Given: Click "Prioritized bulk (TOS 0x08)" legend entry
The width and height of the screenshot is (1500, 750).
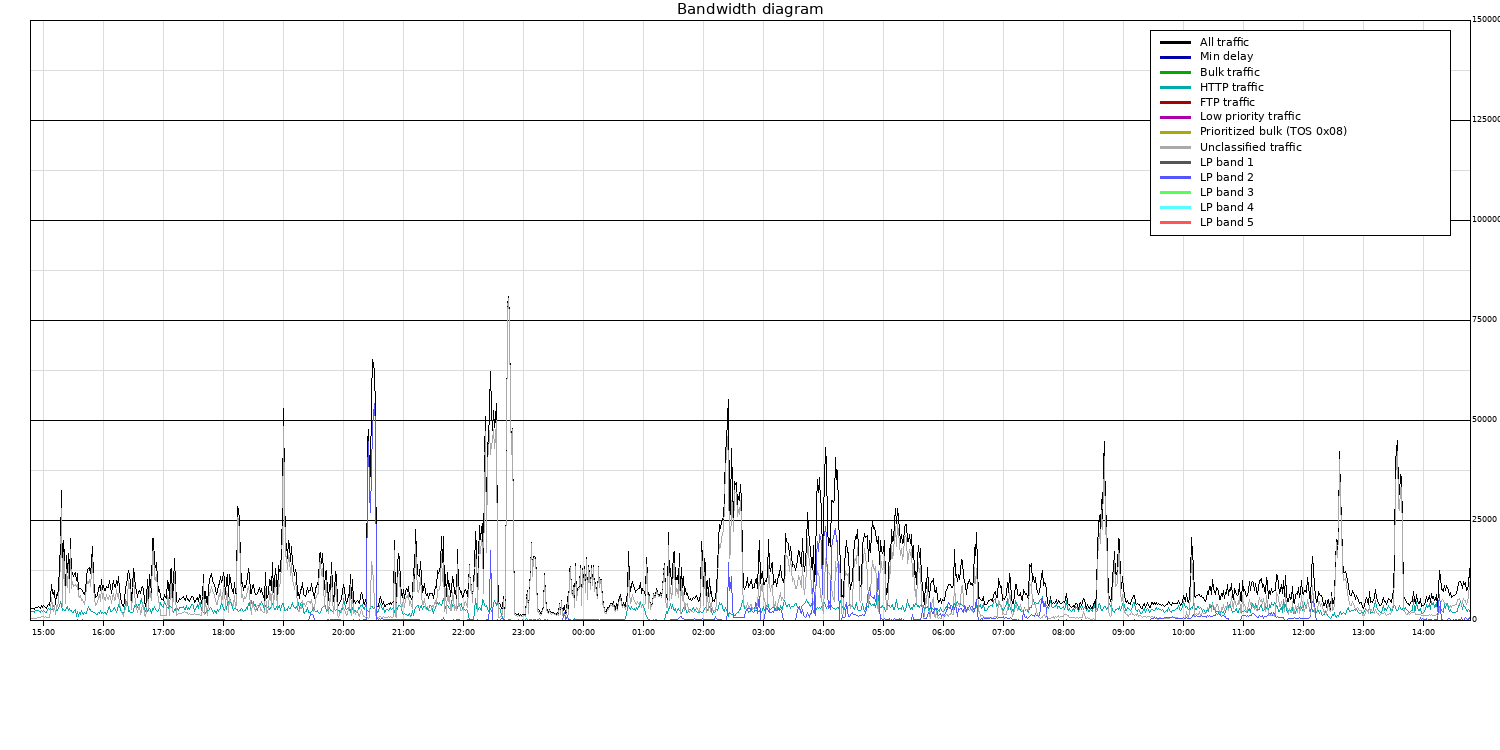Looking at the screenshot, I should click(x=1273, y=132).
